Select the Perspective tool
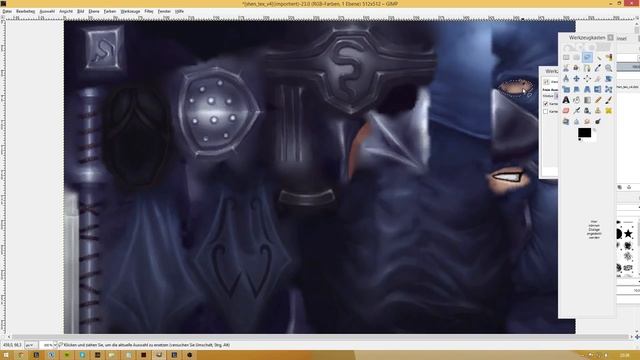The height and width of the screenshot is (360, 640). pyautogui.click(x=587, y=89)
